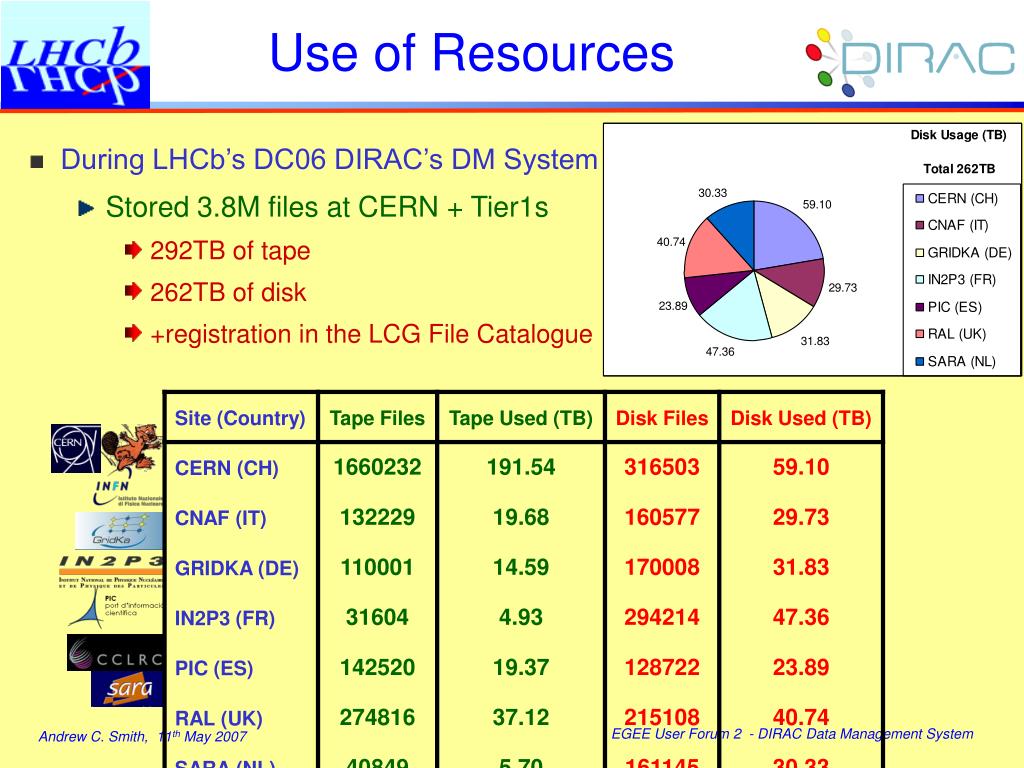Click the 29.73 maroon pie slice
This screenshot has height=768, width=1024.
797,280
